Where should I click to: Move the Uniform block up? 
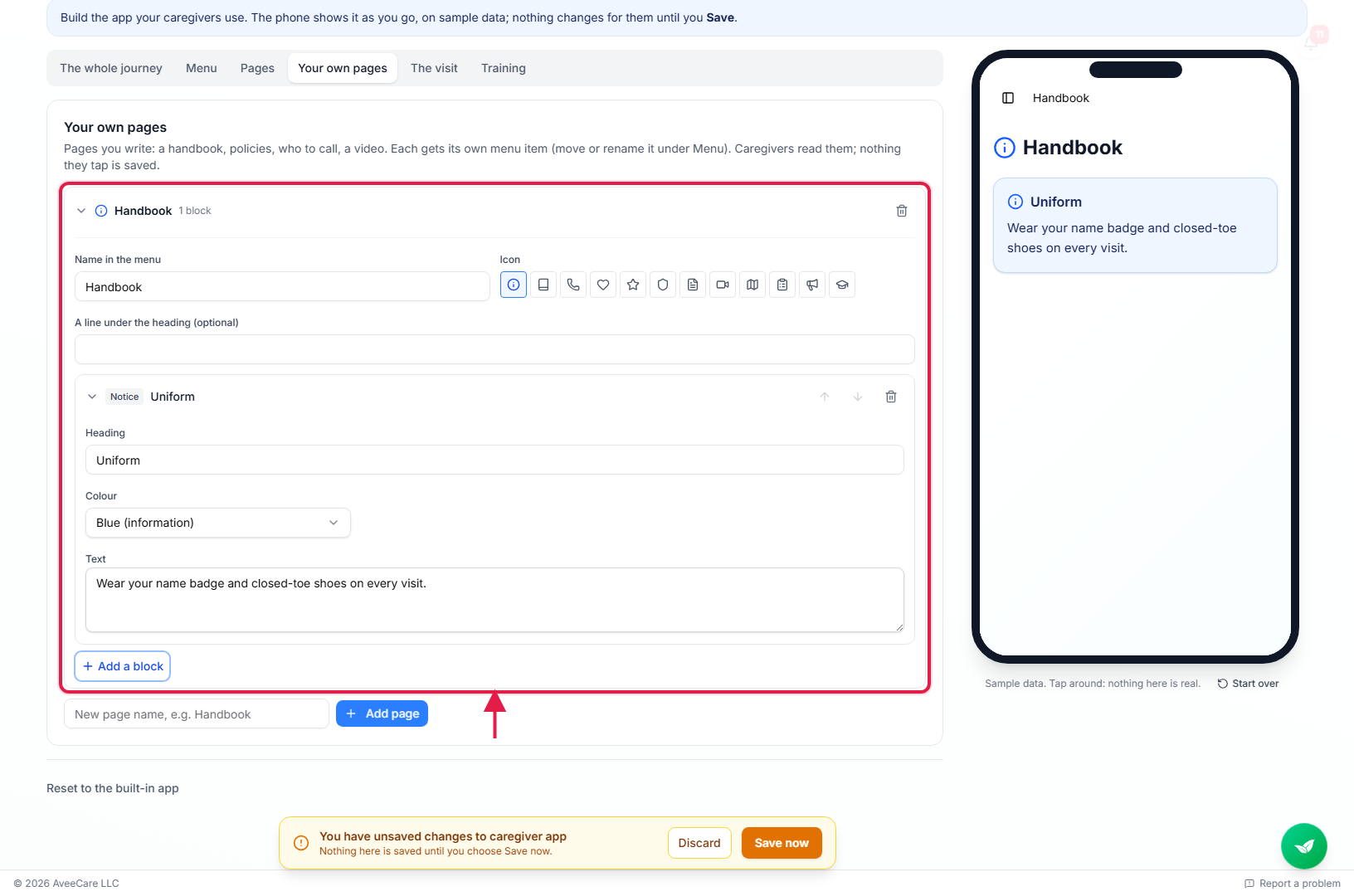pos(825,397)
